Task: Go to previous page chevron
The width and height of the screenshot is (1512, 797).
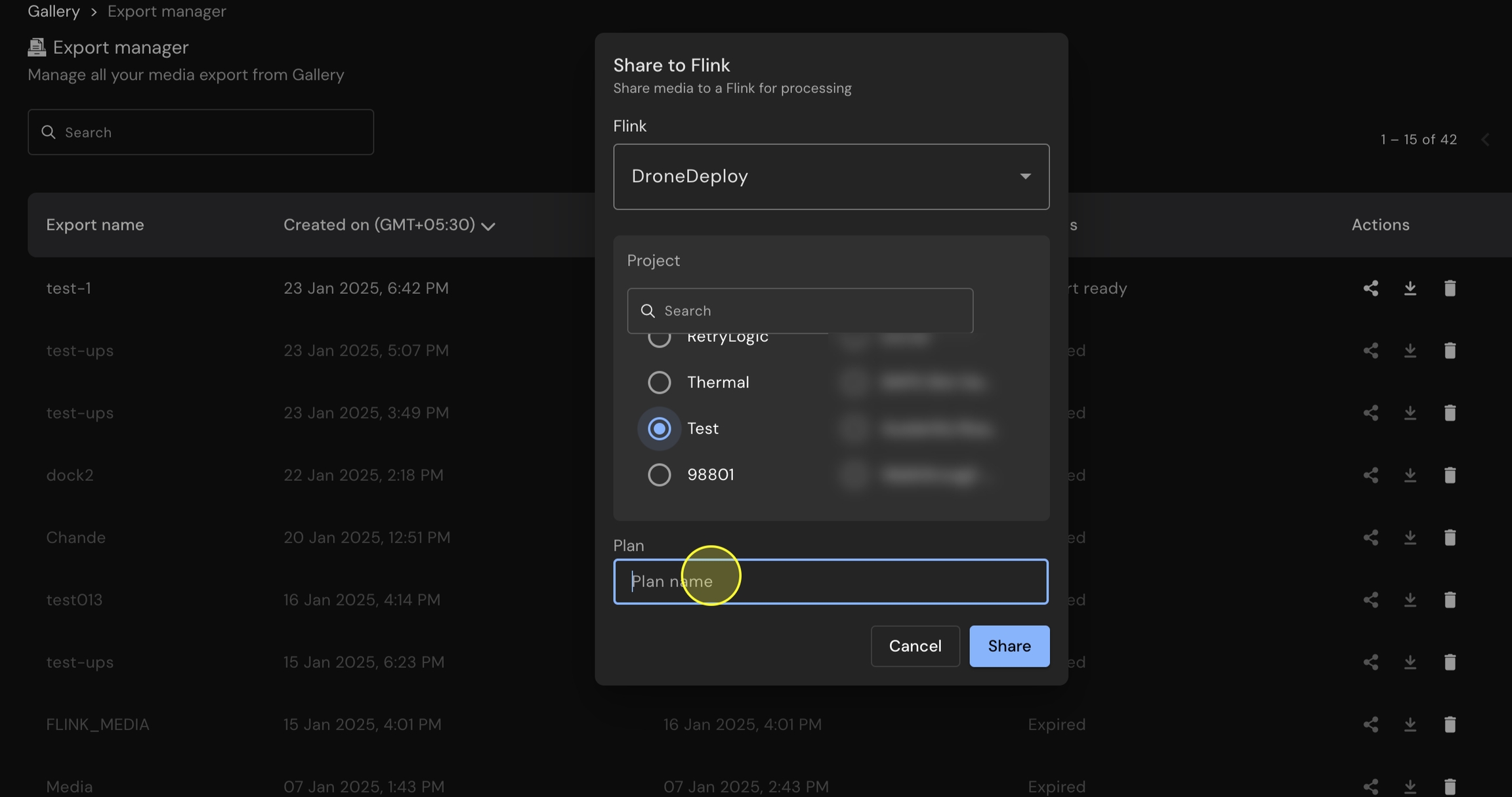Action: 1485,139
